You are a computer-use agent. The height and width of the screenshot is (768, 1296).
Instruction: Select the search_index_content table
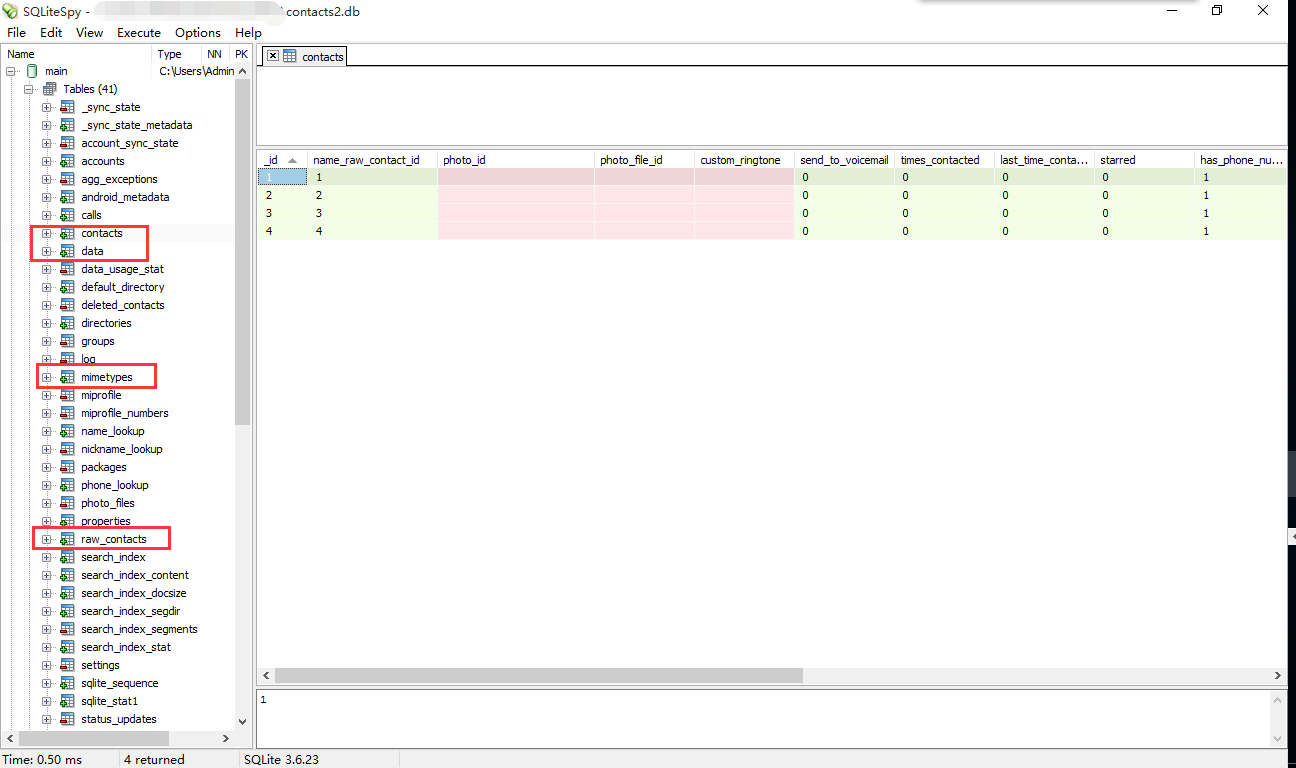click(x=135, y=575)
